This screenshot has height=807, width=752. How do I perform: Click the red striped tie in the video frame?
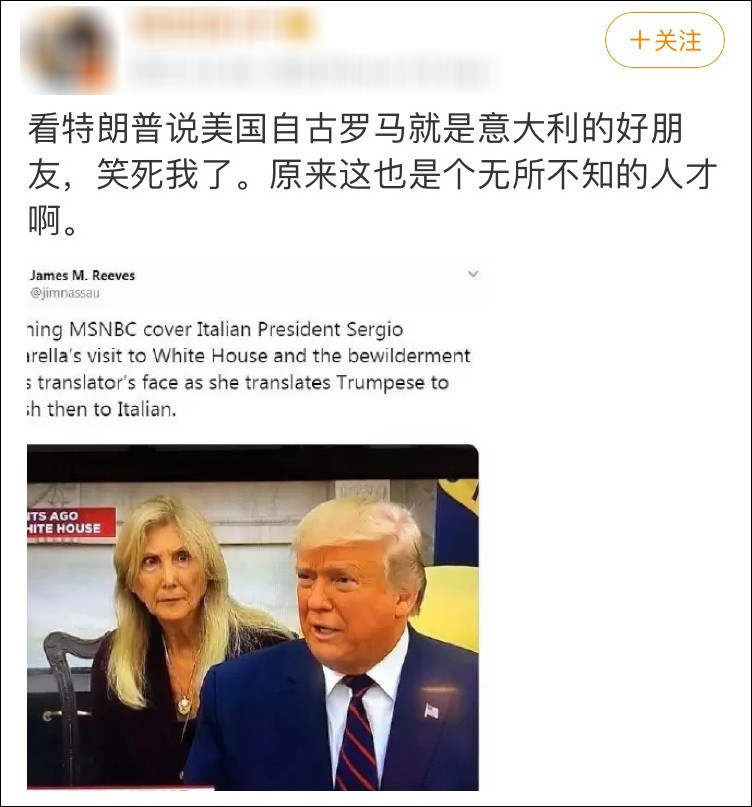pyautogui.click(x=357, y=733)
